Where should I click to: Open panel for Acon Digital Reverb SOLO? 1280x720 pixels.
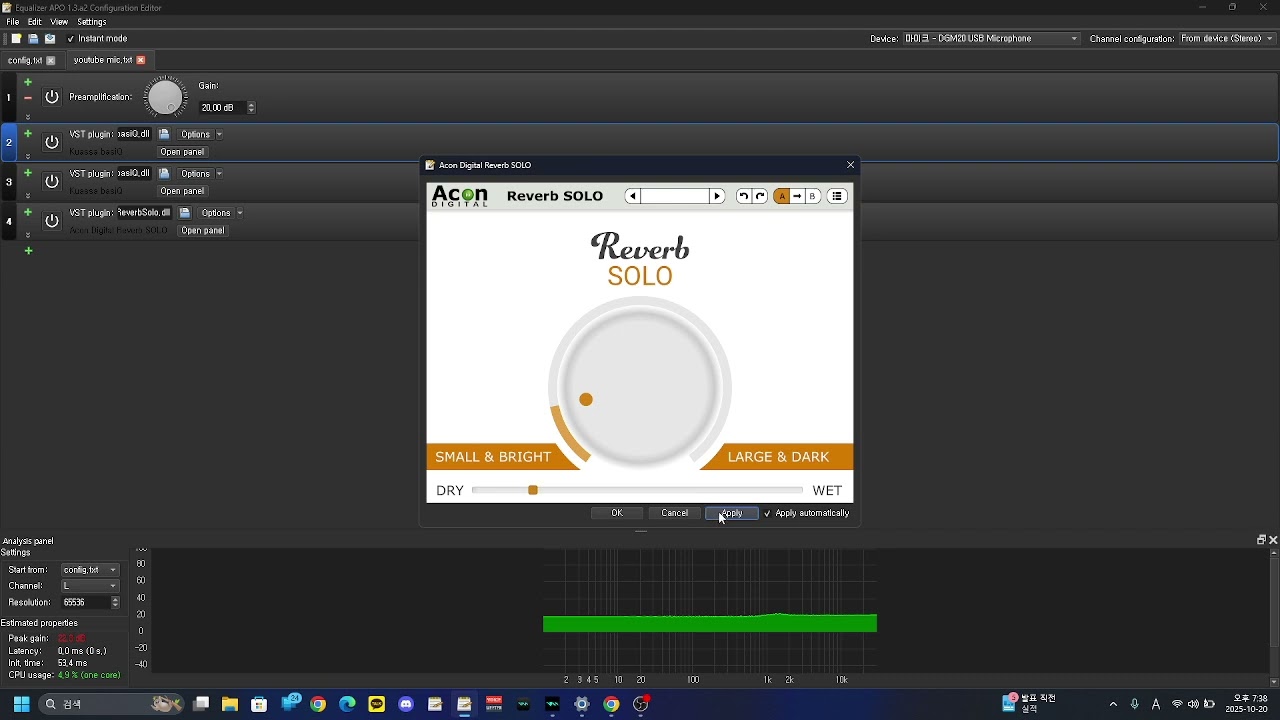coord(203,231)
